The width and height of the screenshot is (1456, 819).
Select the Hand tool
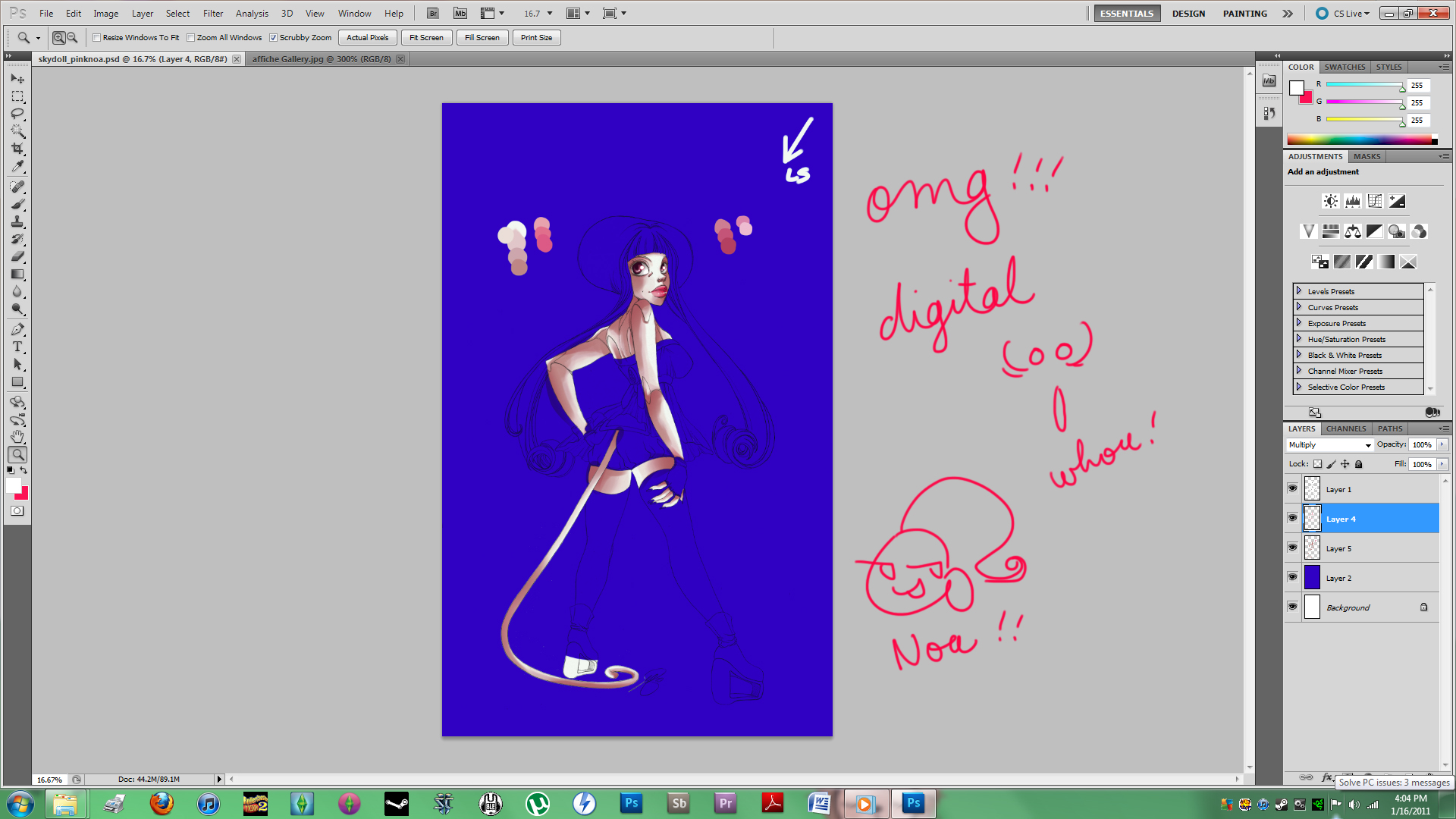(17, 437)
